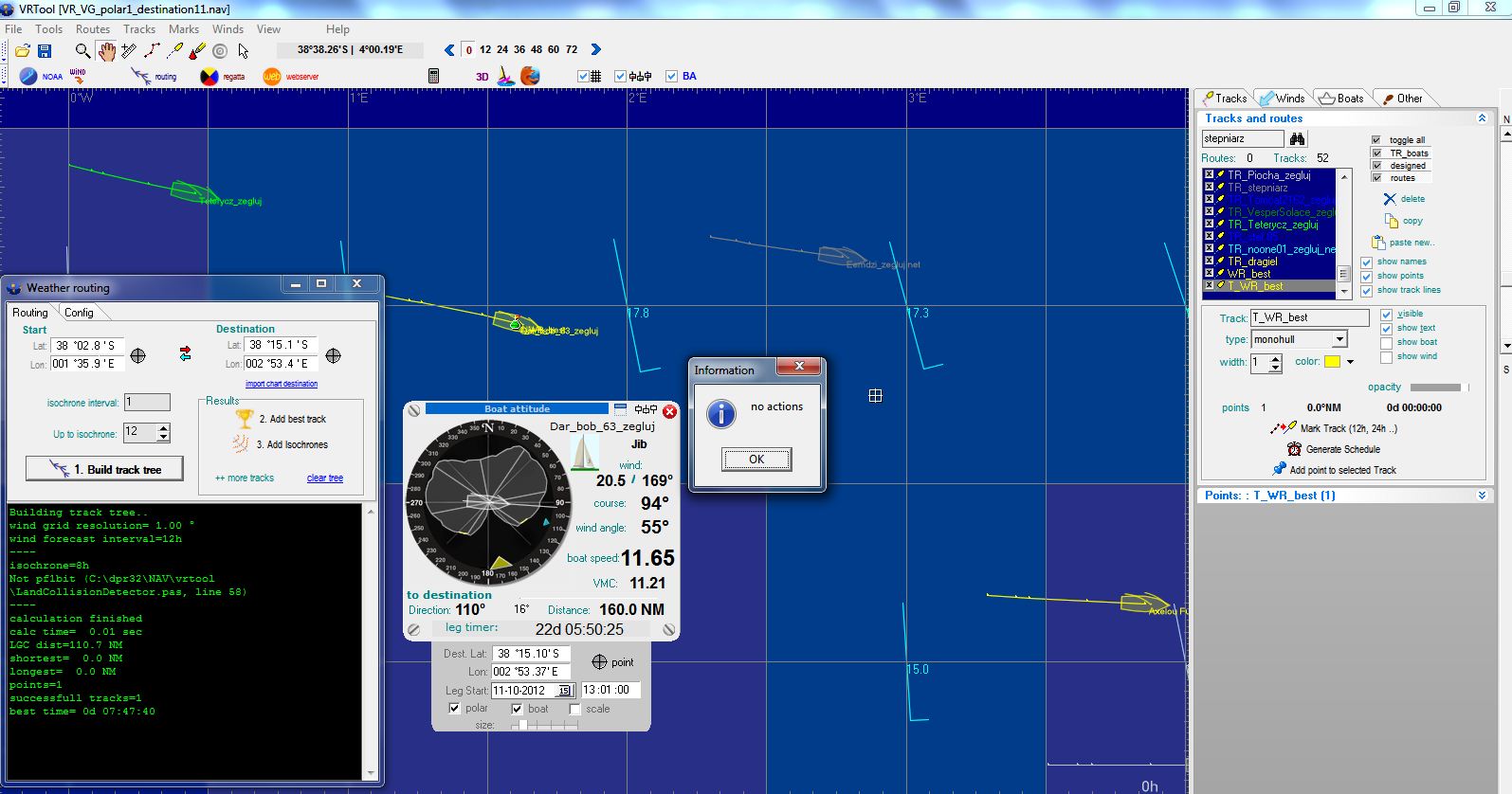Swap start and destination arrows icon
1512x794 pixels.
point(185,353)
